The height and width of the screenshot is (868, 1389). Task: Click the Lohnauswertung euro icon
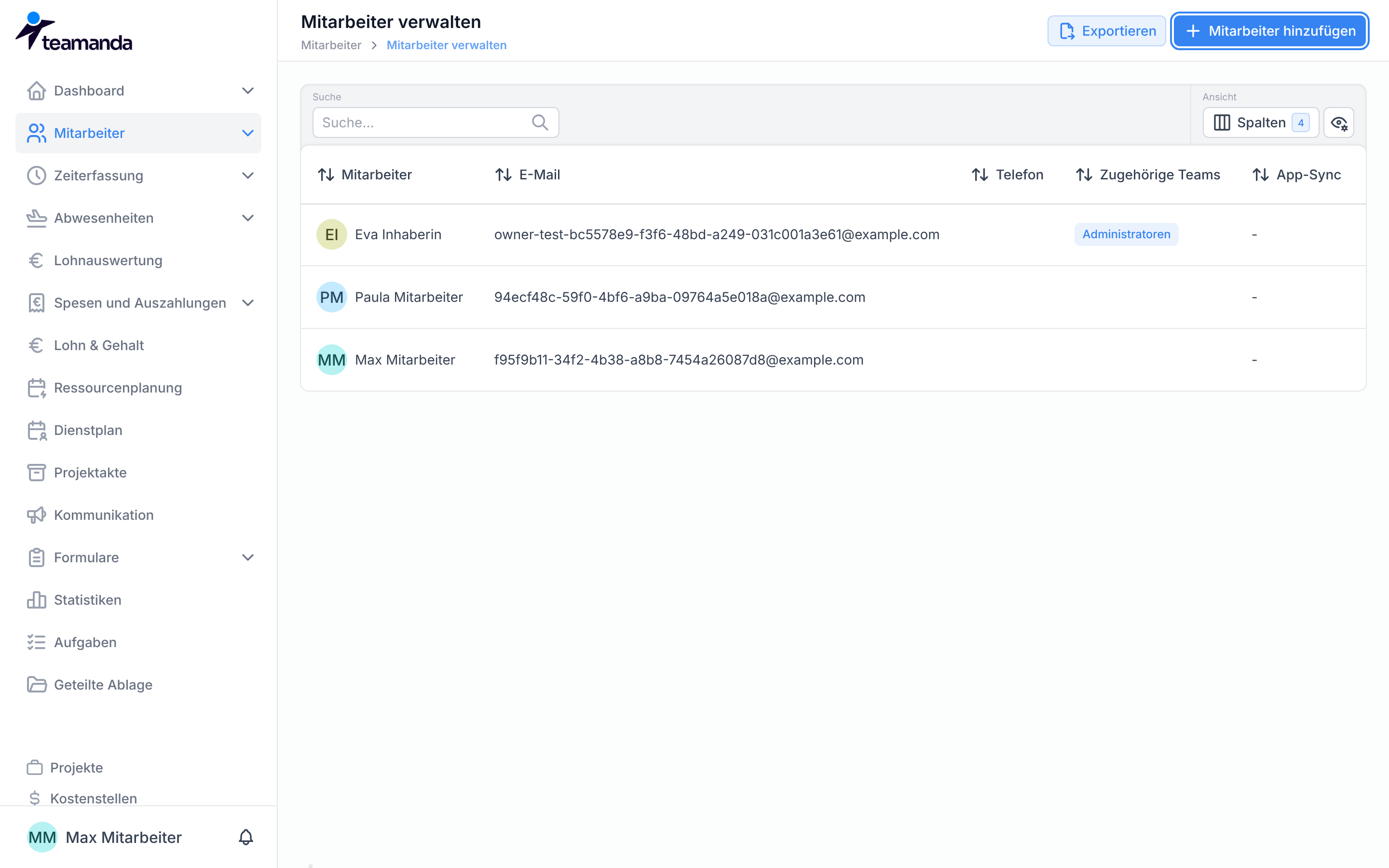[36, 260]
